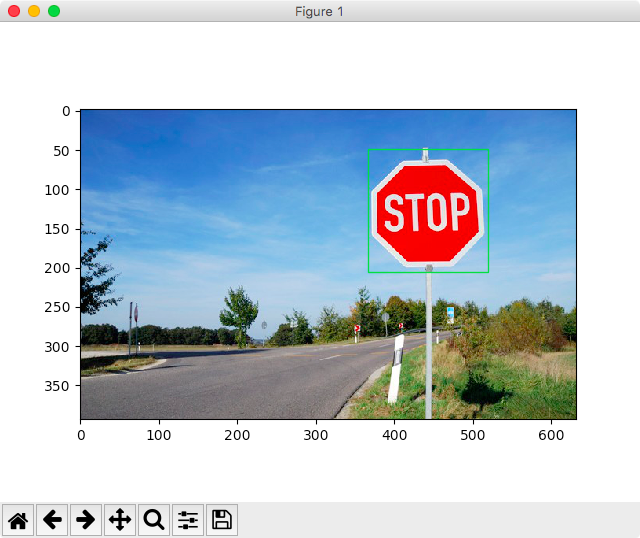Click the x-axis tick label 400
Viewport: 640px width, 538px height.
coord(394,435)
